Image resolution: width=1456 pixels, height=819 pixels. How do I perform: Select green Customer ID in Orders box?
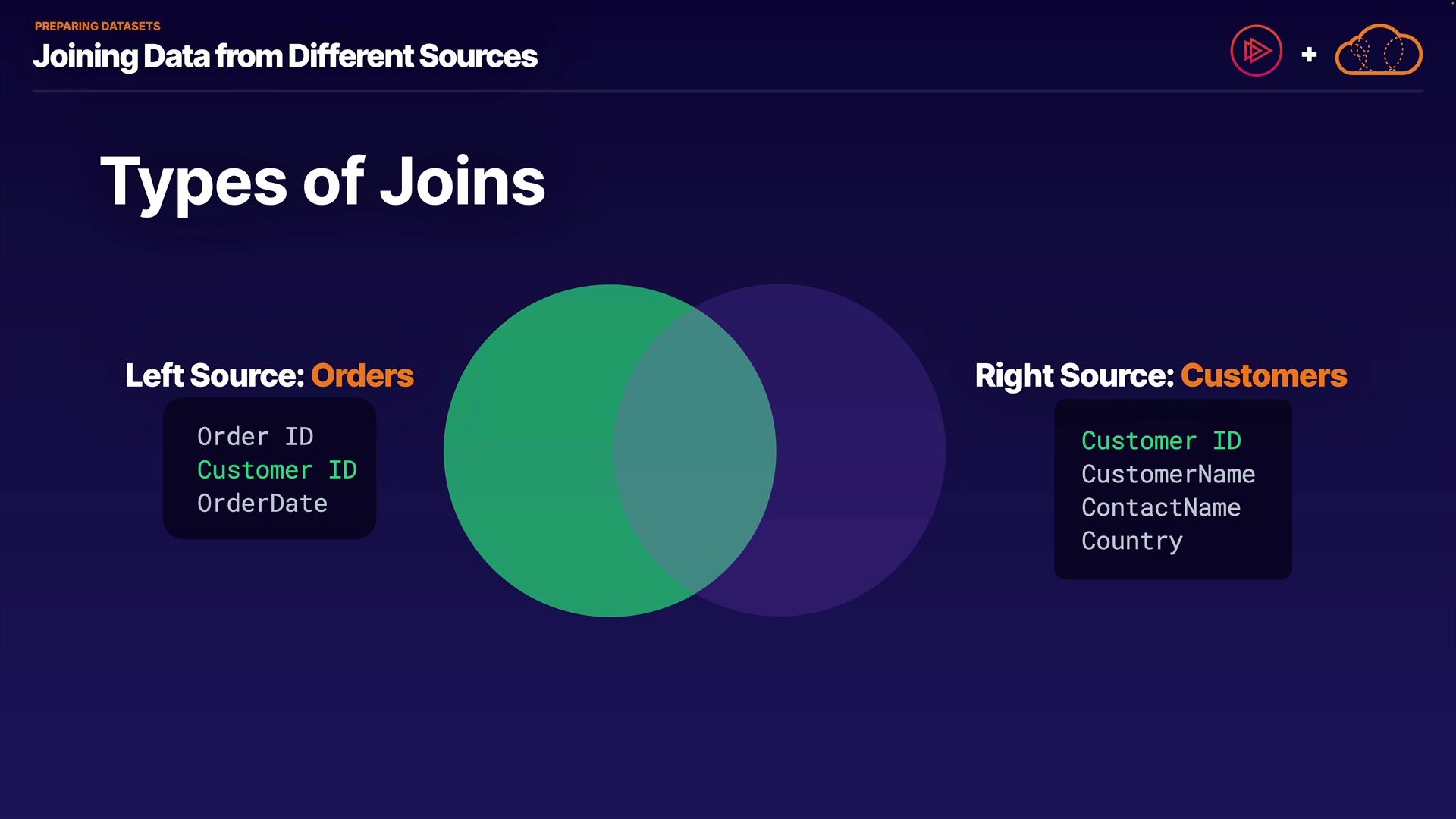pyautogui.click(x=277, y=470)
